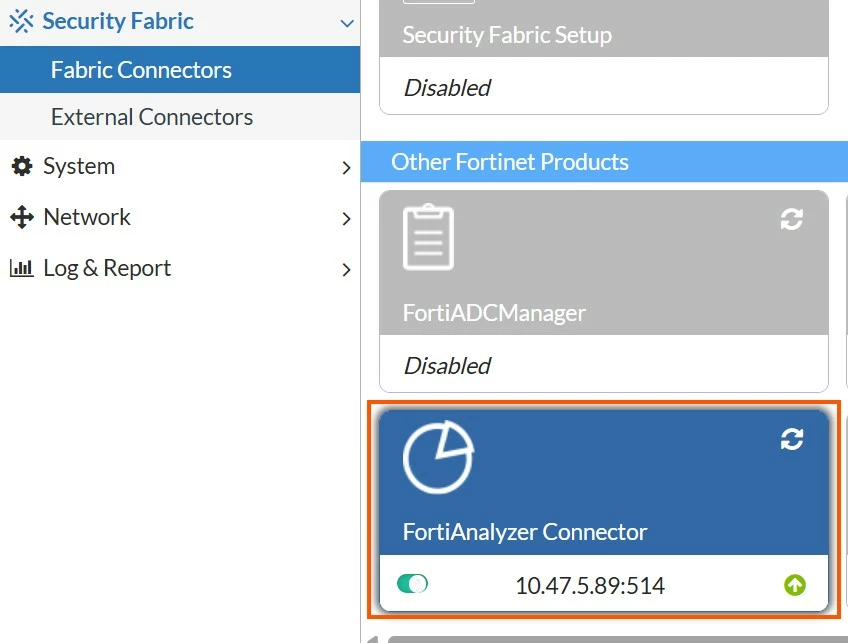Open Fabric Connectors menu item

point(180,70)
